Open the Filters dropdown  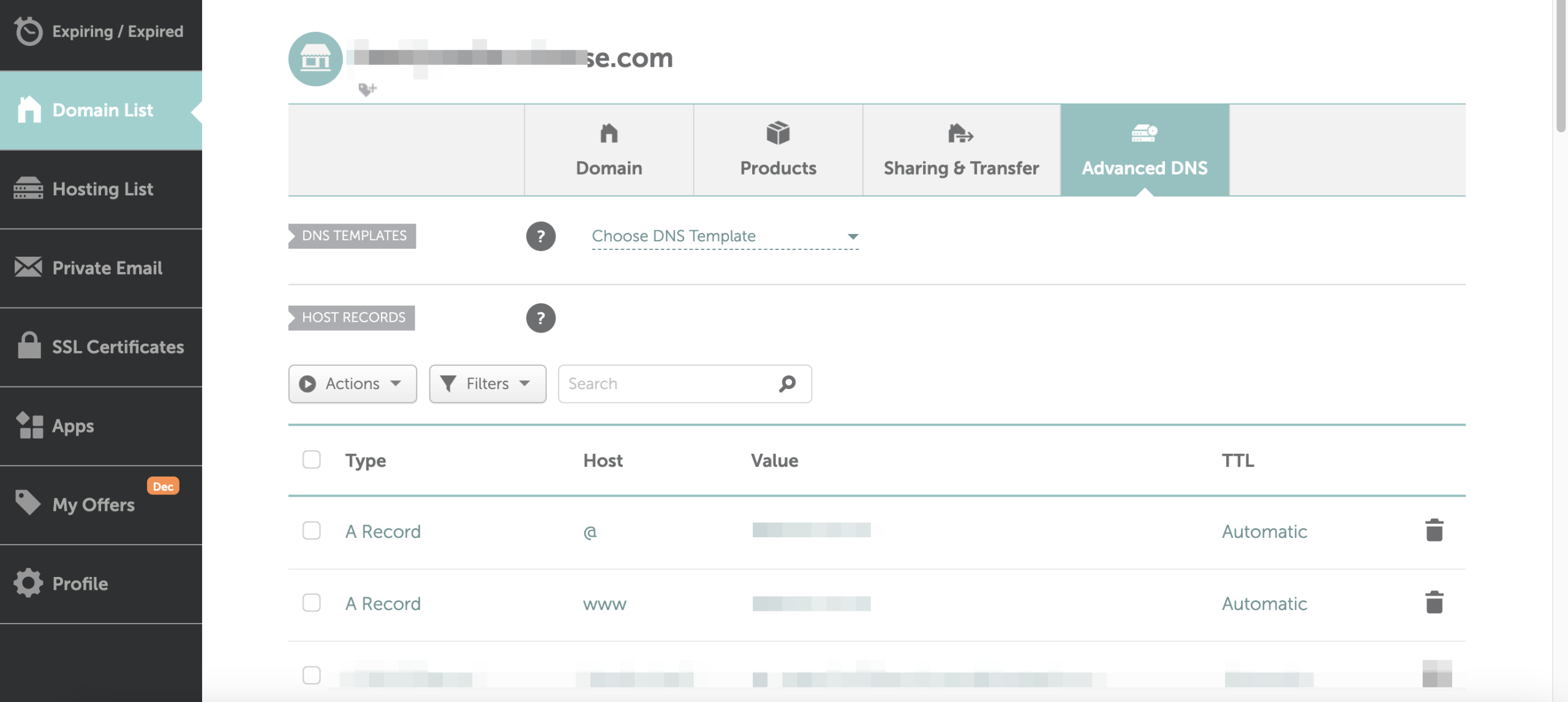[487, 383]
